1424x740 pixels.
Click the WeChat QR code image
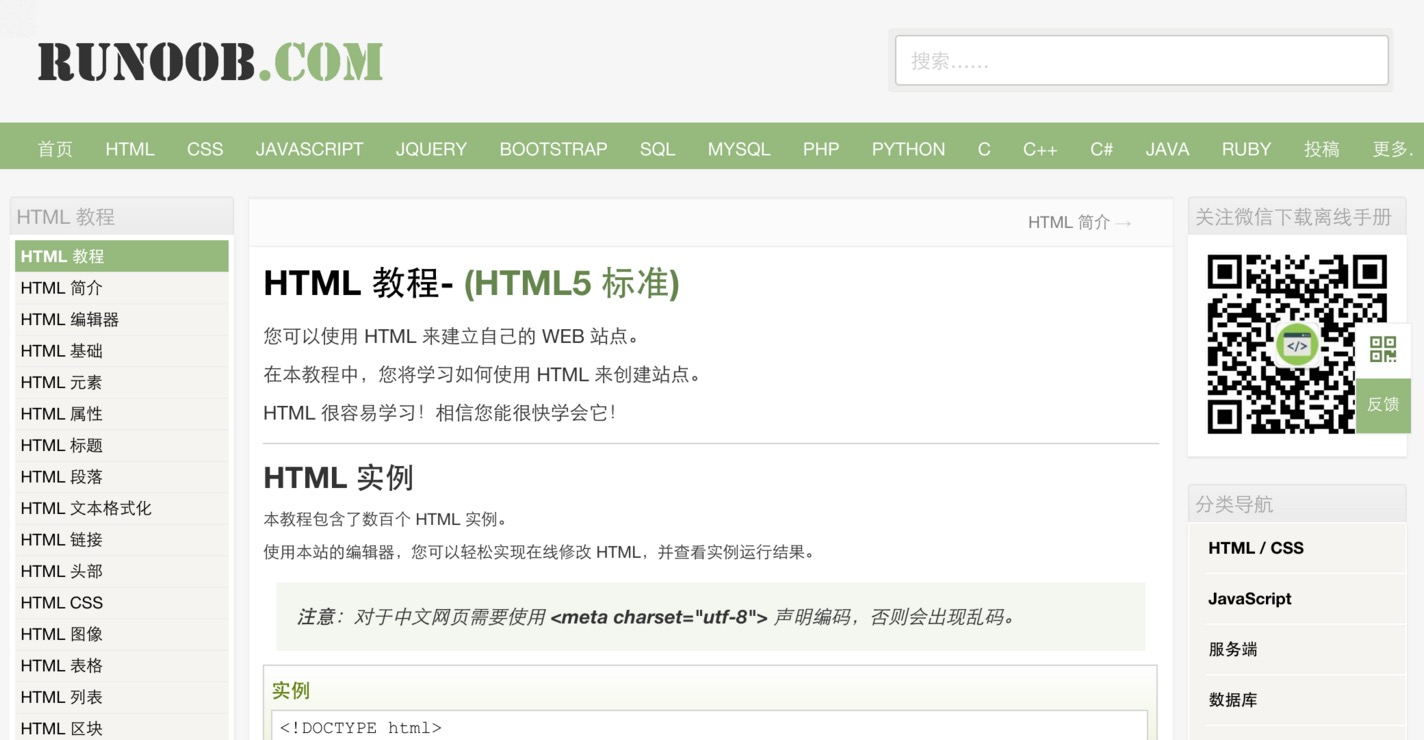pos(1296,344)
